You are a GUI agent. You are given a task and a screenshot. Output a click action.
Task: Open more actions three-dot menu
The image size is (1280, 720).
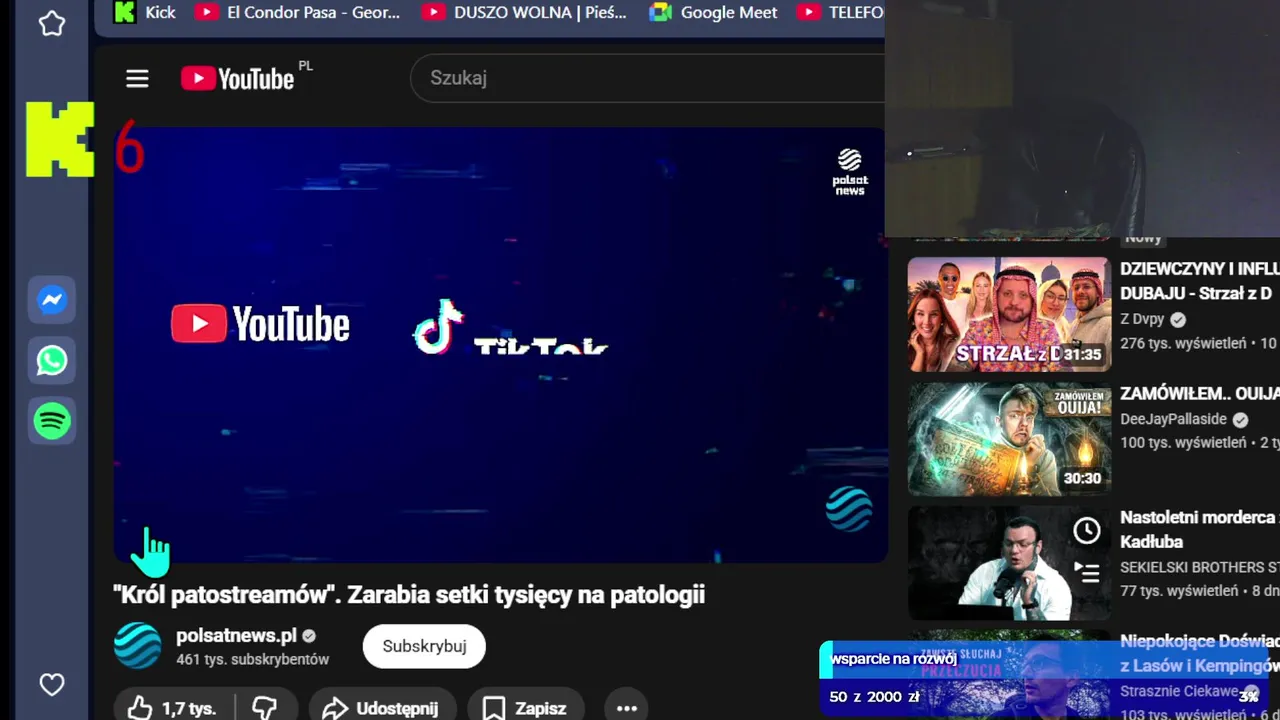click(627, 708)
